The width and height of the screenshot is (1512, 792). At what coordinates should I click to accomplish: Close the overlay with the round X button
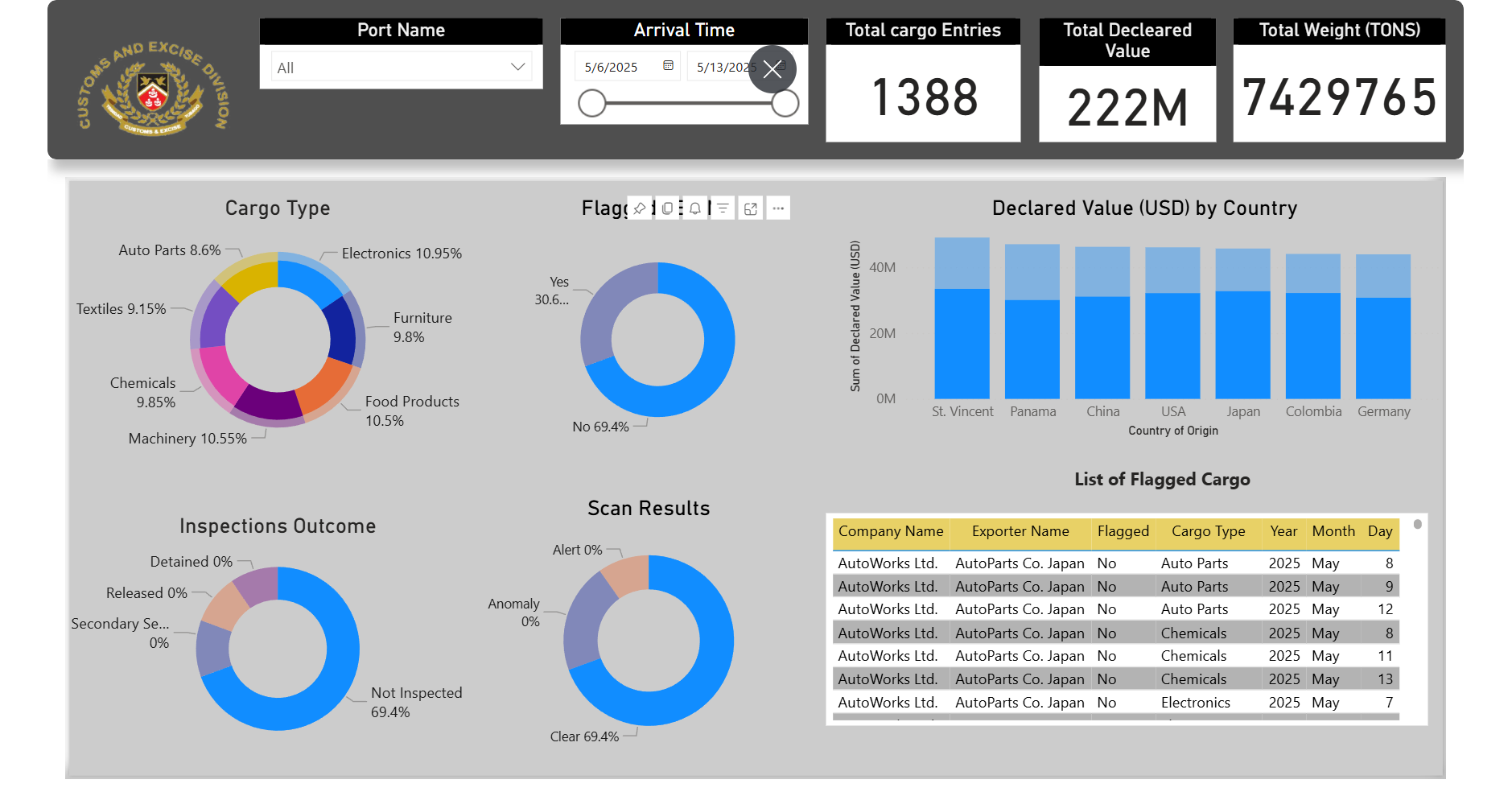coord(772,68)
